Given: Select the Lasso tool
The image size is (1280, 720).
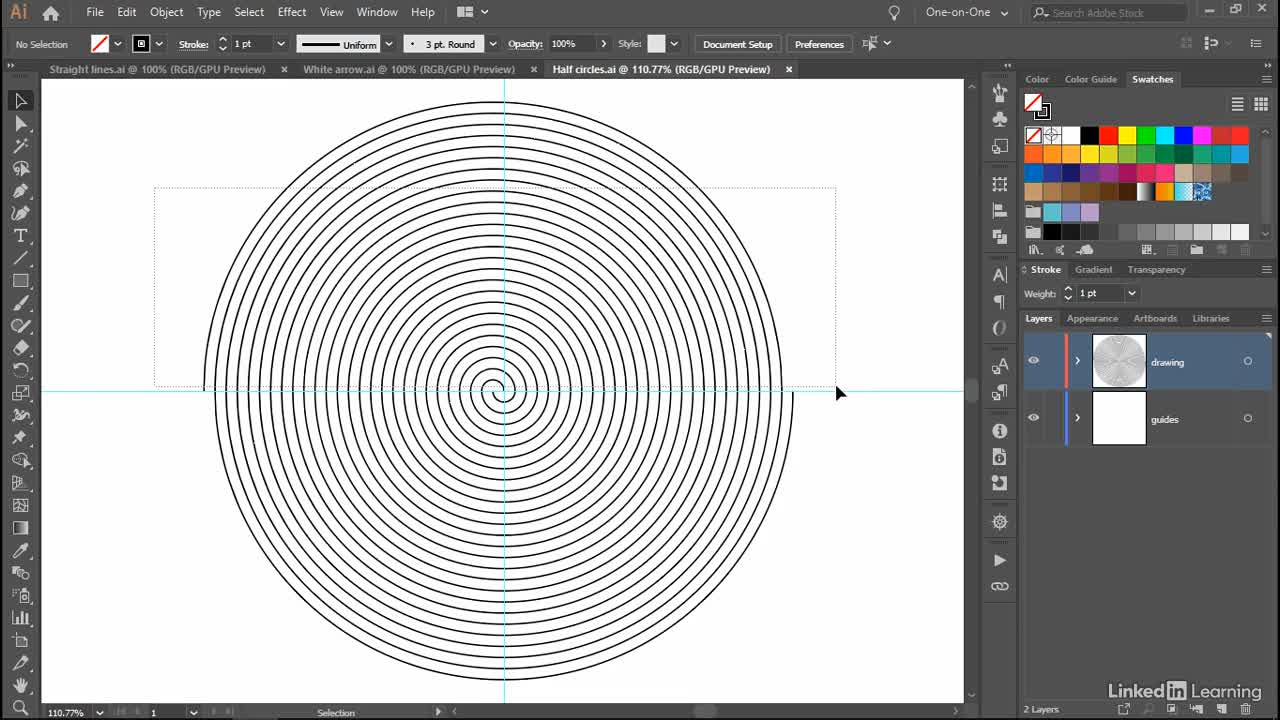Looking at the screenshot, I should tap(20, 169).
